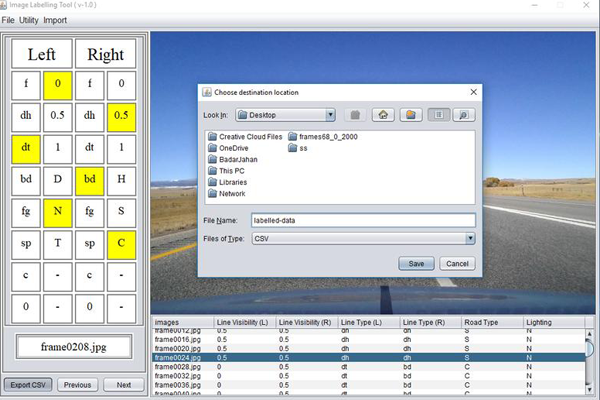Select the frame0032.jpg table row
The height and width of the screenshot is (400, 600).
(369, 376)
